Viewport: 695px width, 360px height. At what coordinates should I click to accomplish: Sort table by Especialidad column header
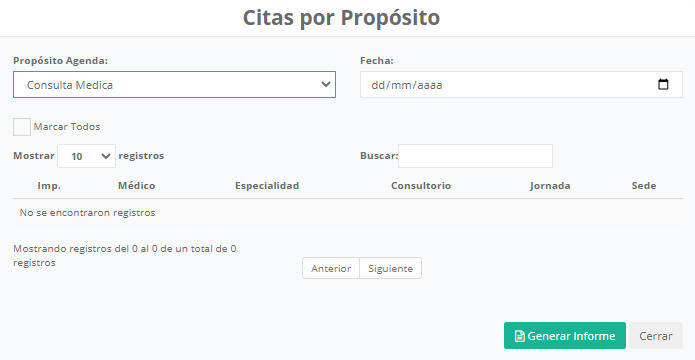coord(267,186)
